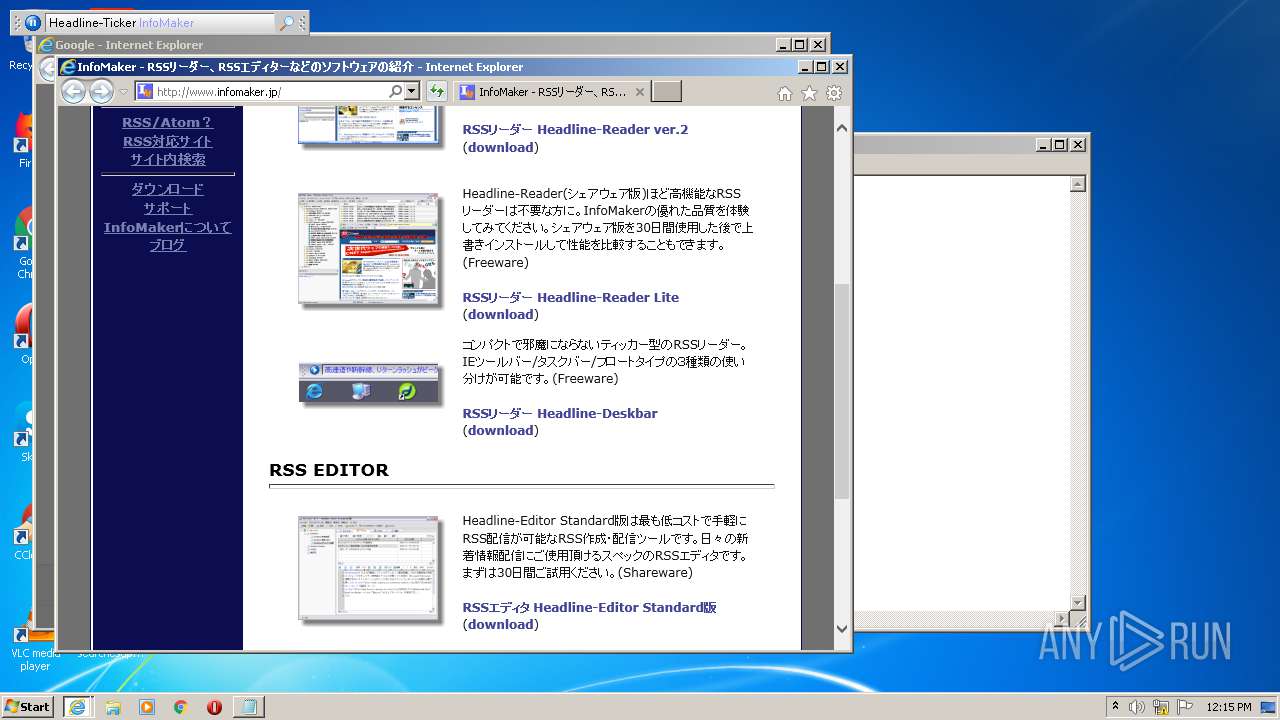Screen dimensions: 1280x720
Task: Click Headline-Editor Standard screenshot thumbnail
Action: (x=369, y=569)
